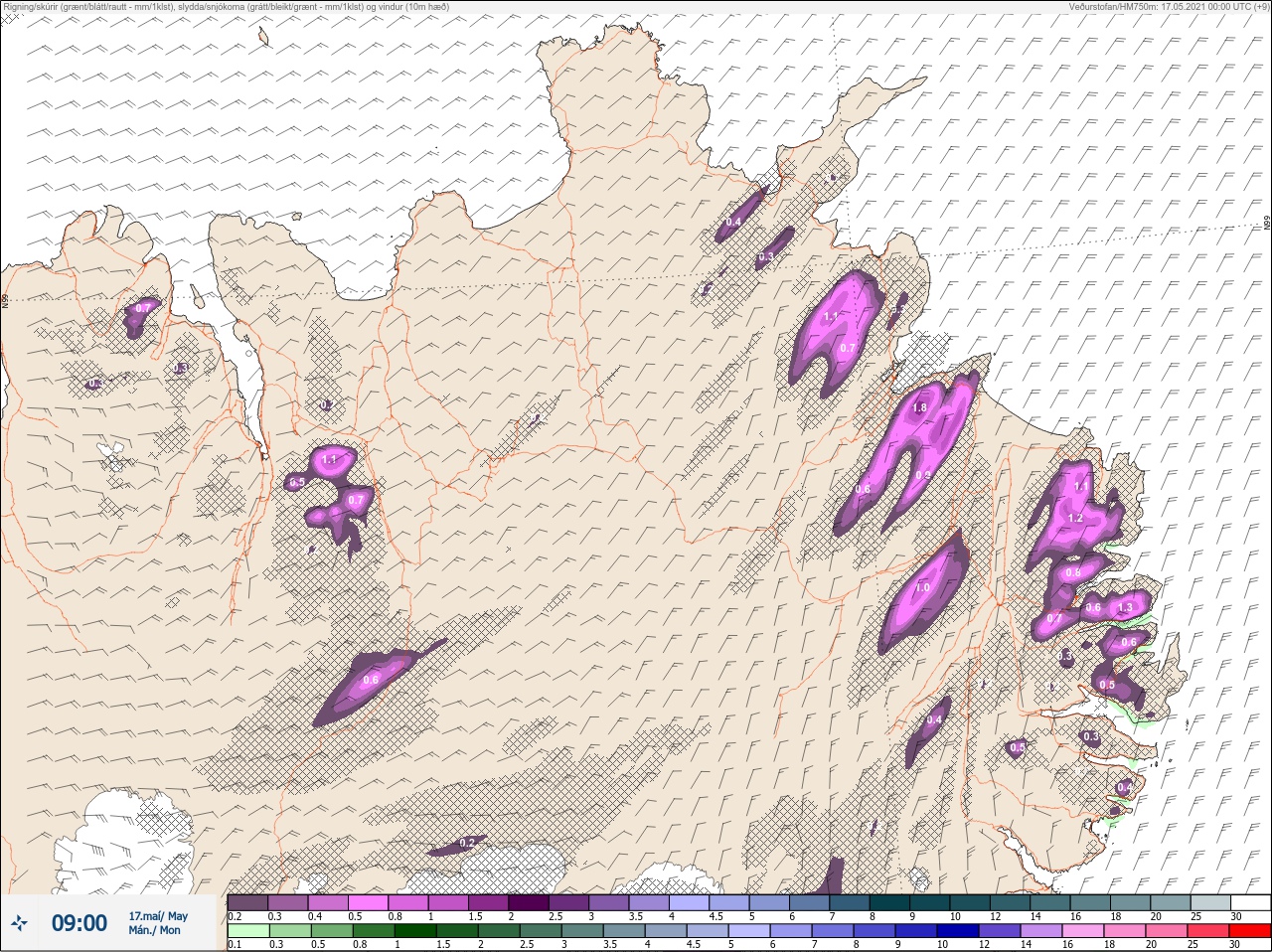This screenshot has height=952, width=1272.
Task: Click the bottom-row dark green swatch above 1
Action: pos(416,931)
